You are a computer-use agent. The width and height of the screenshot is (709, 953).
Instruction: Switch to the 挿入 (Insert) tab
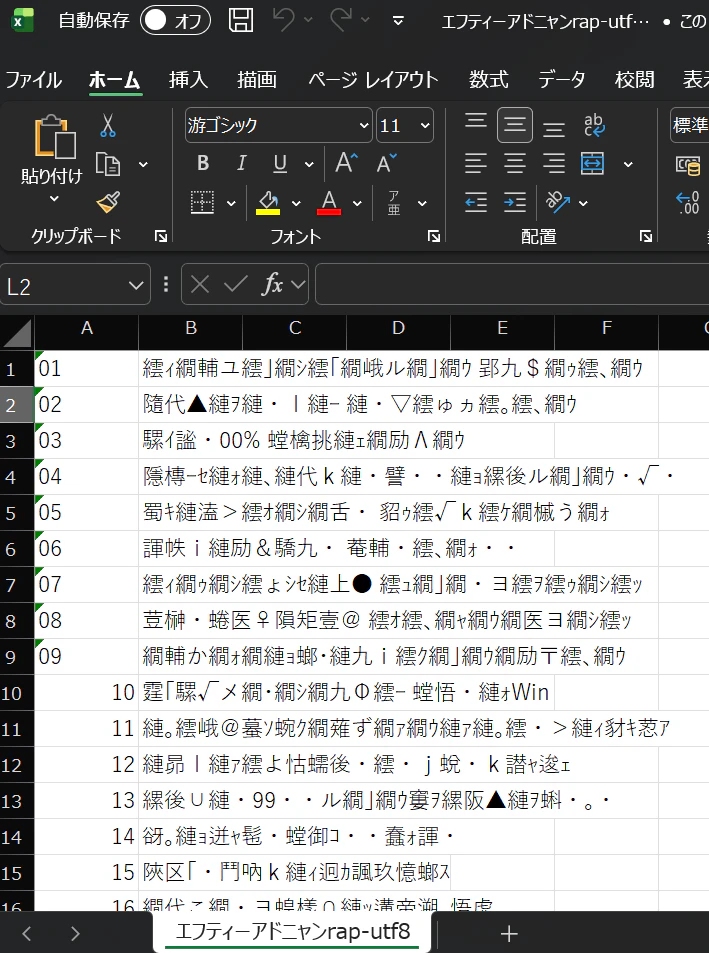point(188,80)
